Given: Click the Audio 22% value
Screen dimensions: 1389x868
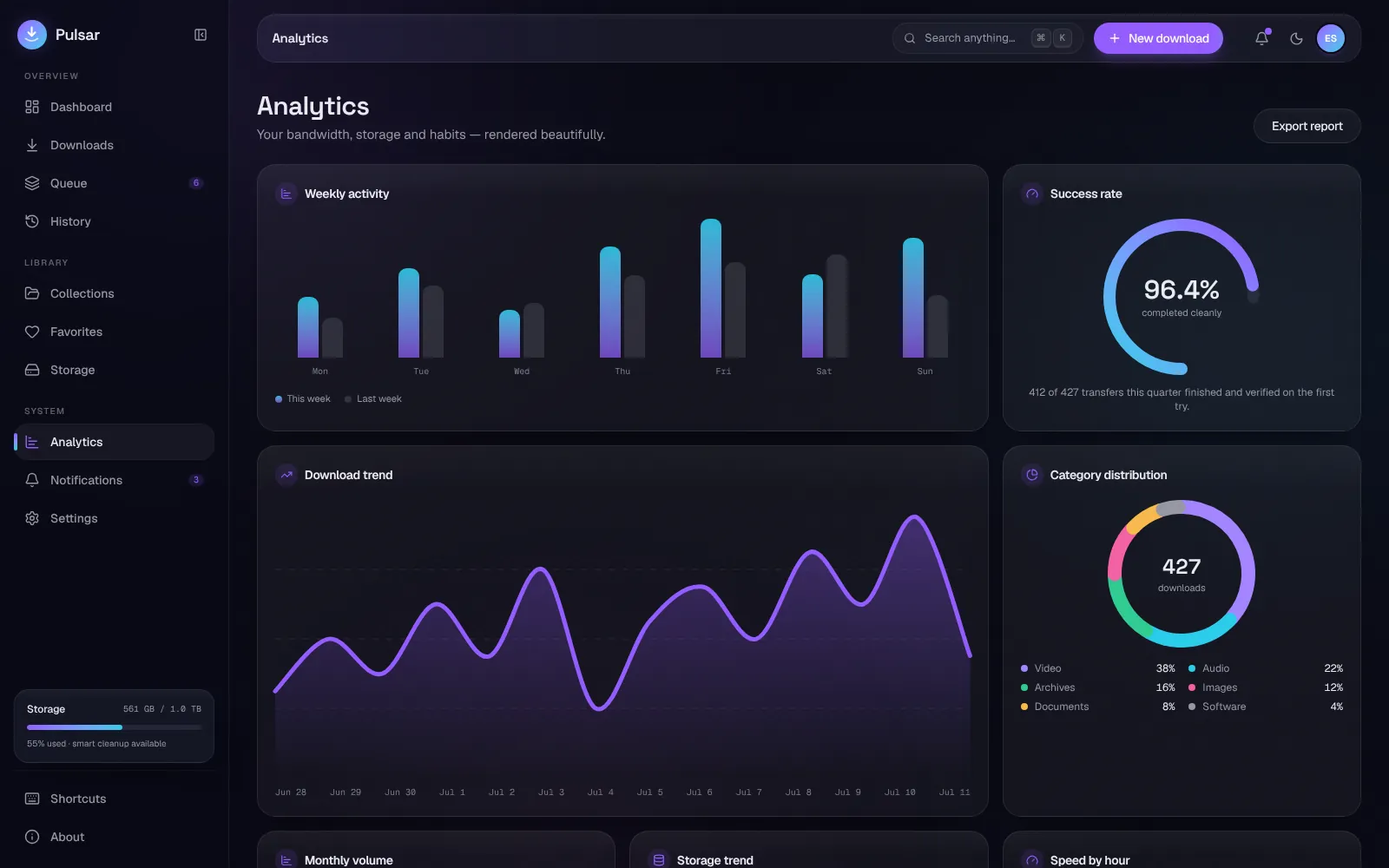Looking at the screenshot, I should pyautogui.click(x=1333, y=668).
